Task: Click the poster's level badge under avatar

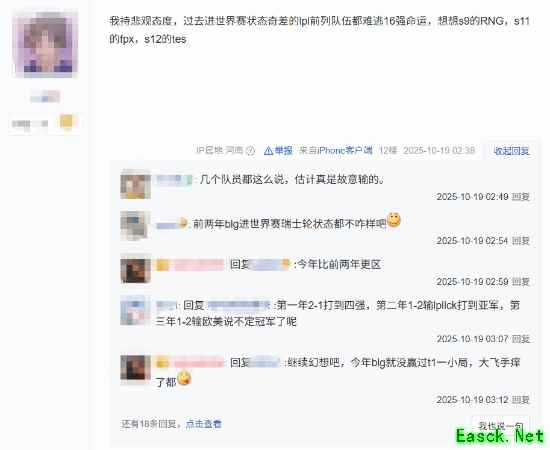Action: 29,124
